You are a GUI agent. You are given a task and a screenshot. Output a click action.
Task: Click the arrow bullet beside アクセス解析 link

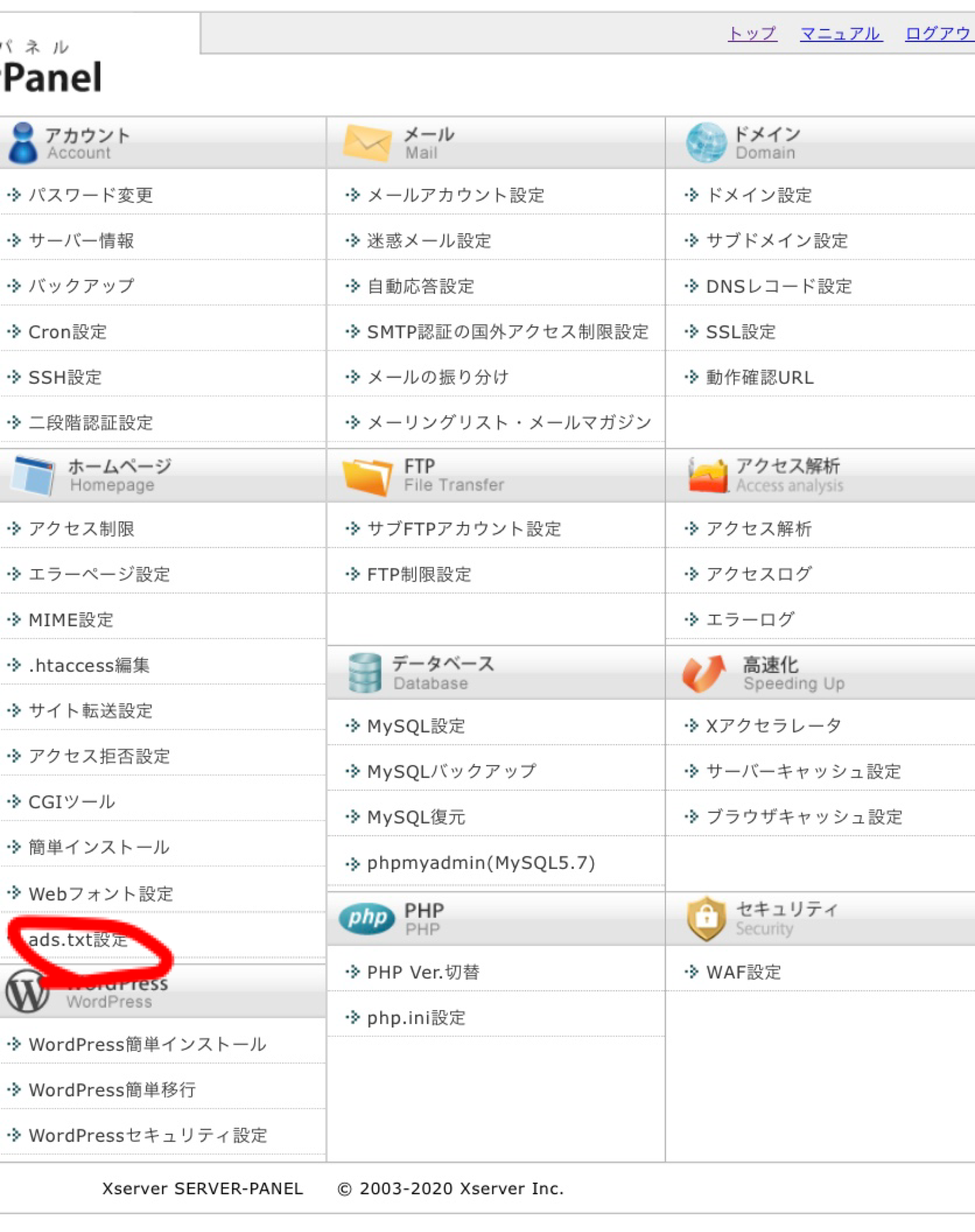691,528
